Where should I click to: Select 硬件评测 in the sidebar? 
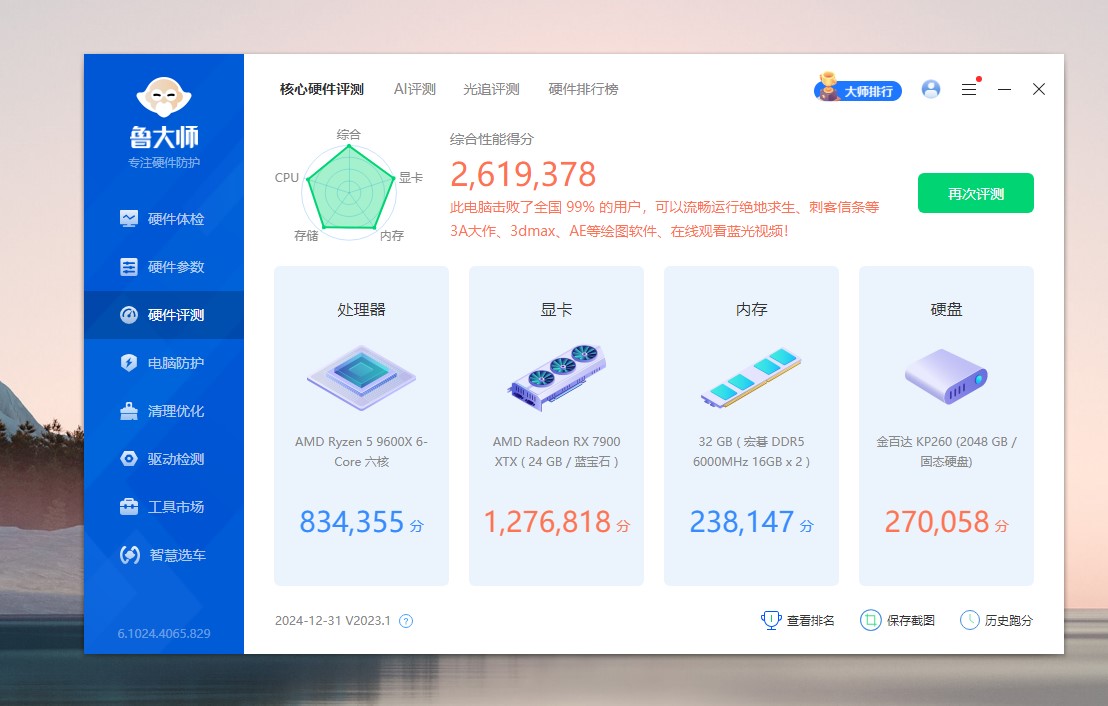[163, 315]
